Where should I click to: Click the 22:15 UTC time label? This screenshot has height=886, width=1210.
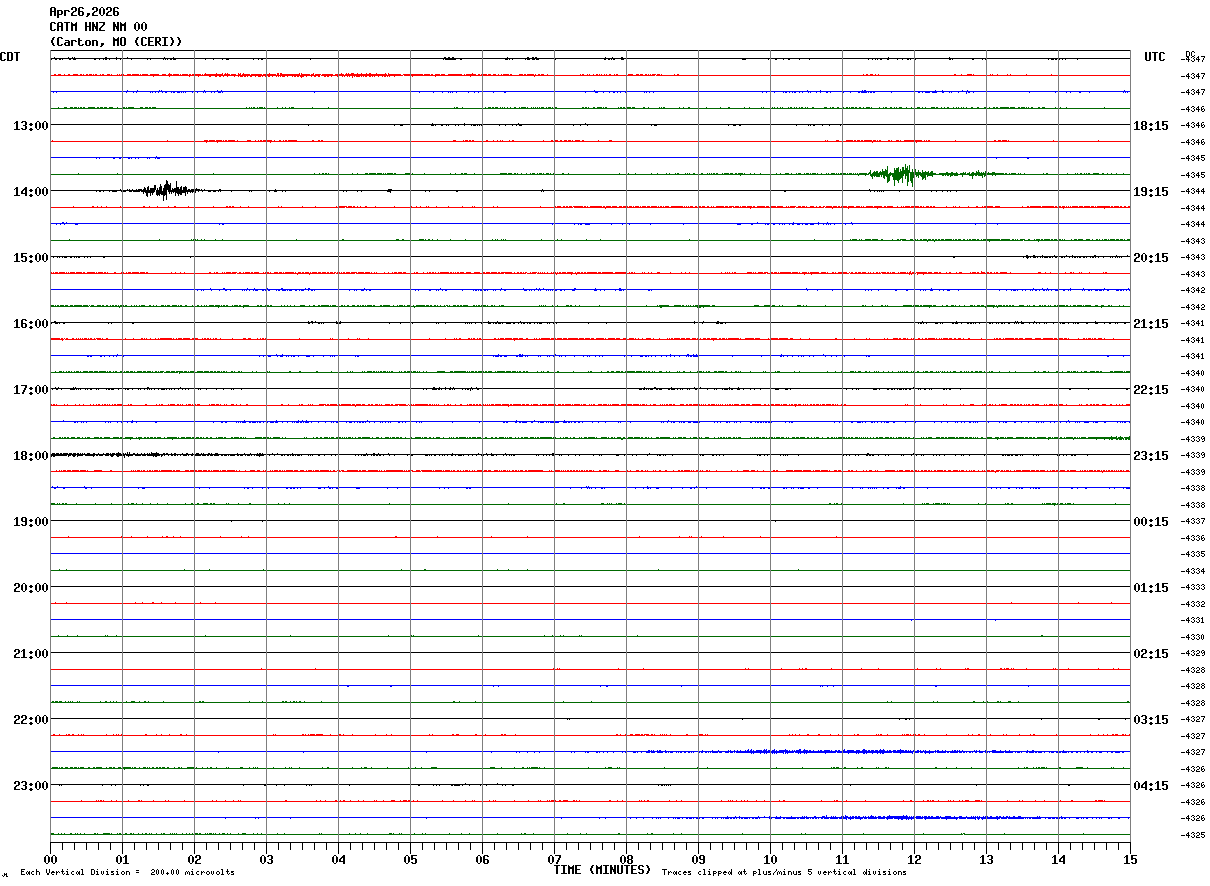(1151, 389)
